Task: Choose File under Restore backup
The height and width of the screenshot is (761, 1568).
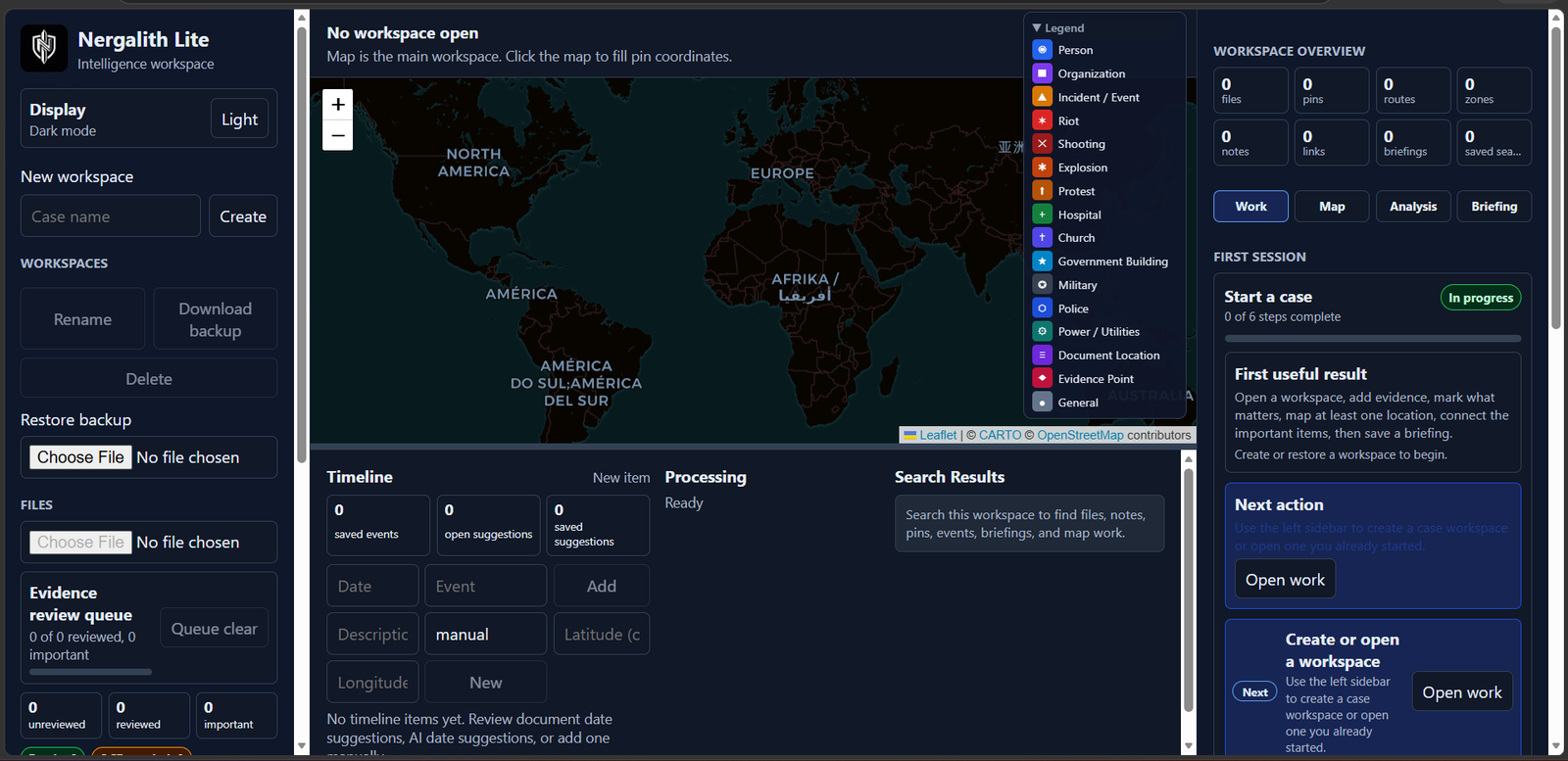Action: click(81, 457)
